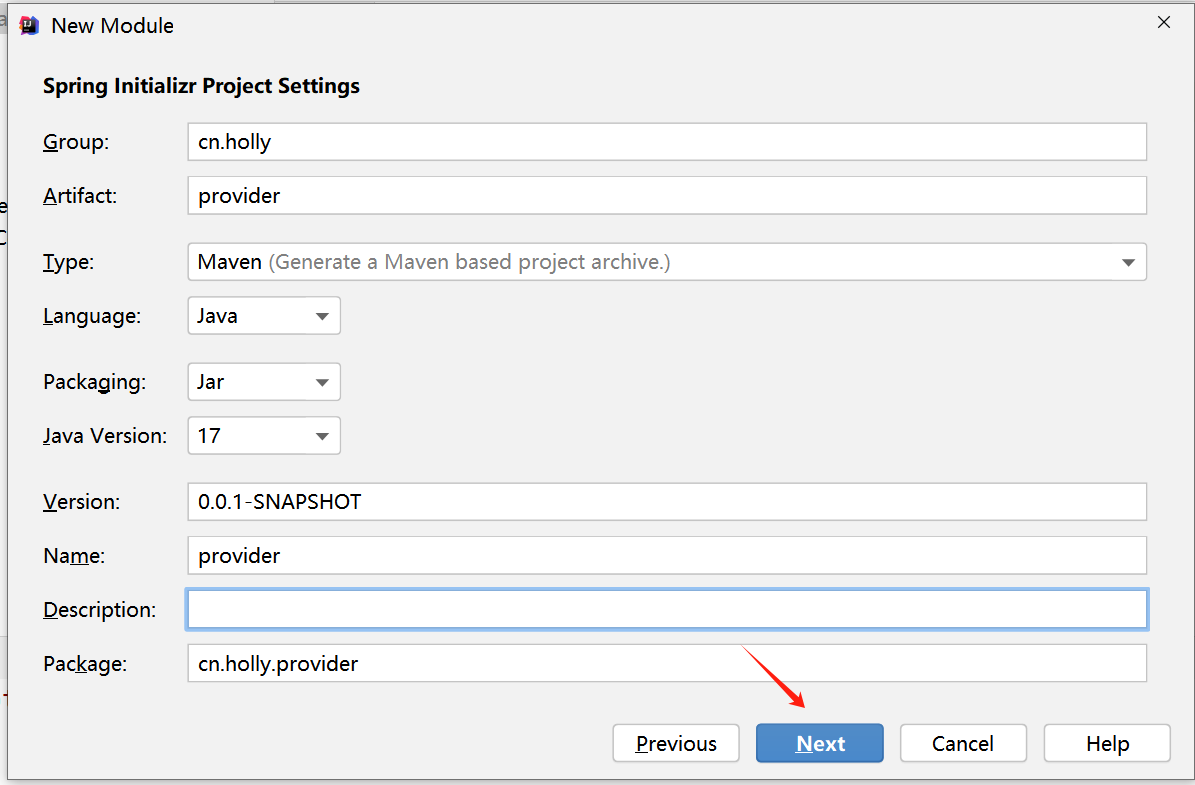Cancel the module creation
Image resolution: width=1195 pixels, height=785 pixels.
pyautogui.click(x=962, y=743)
